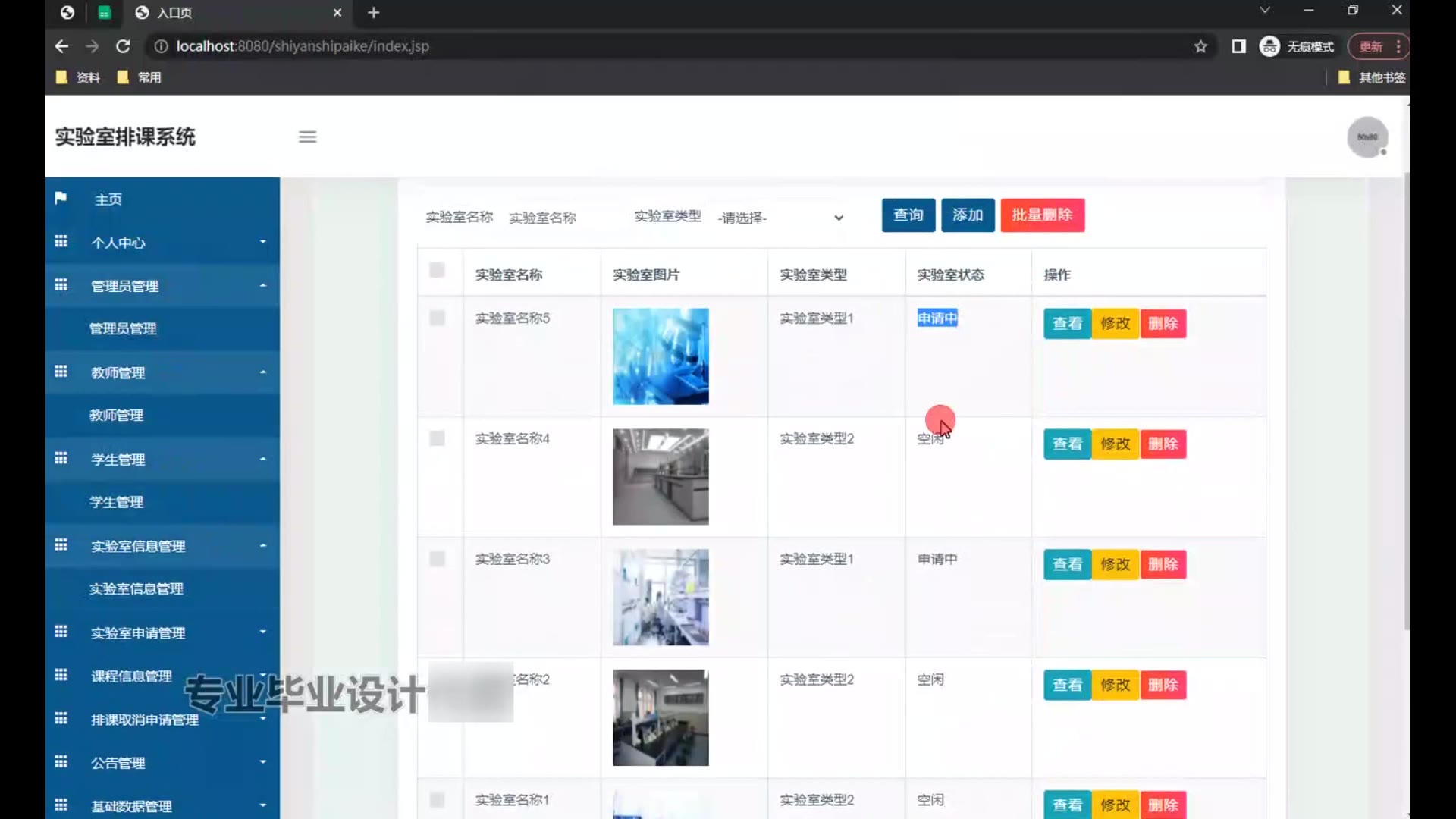Click the page vertical scrollbar
This screenshot has height=819, width=1456.
coord(1407,402)
